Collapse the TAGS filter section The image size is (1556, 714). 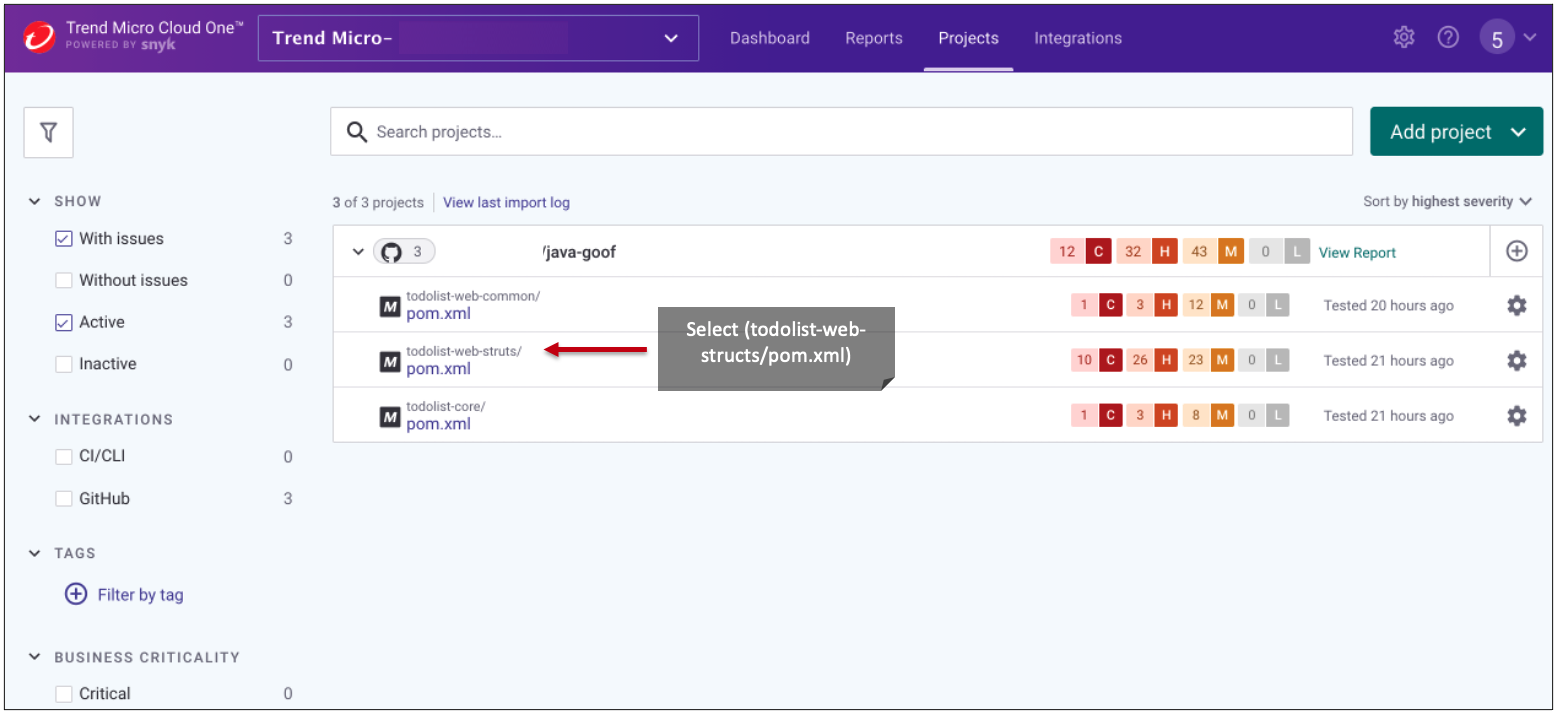[x=35, y=553]
